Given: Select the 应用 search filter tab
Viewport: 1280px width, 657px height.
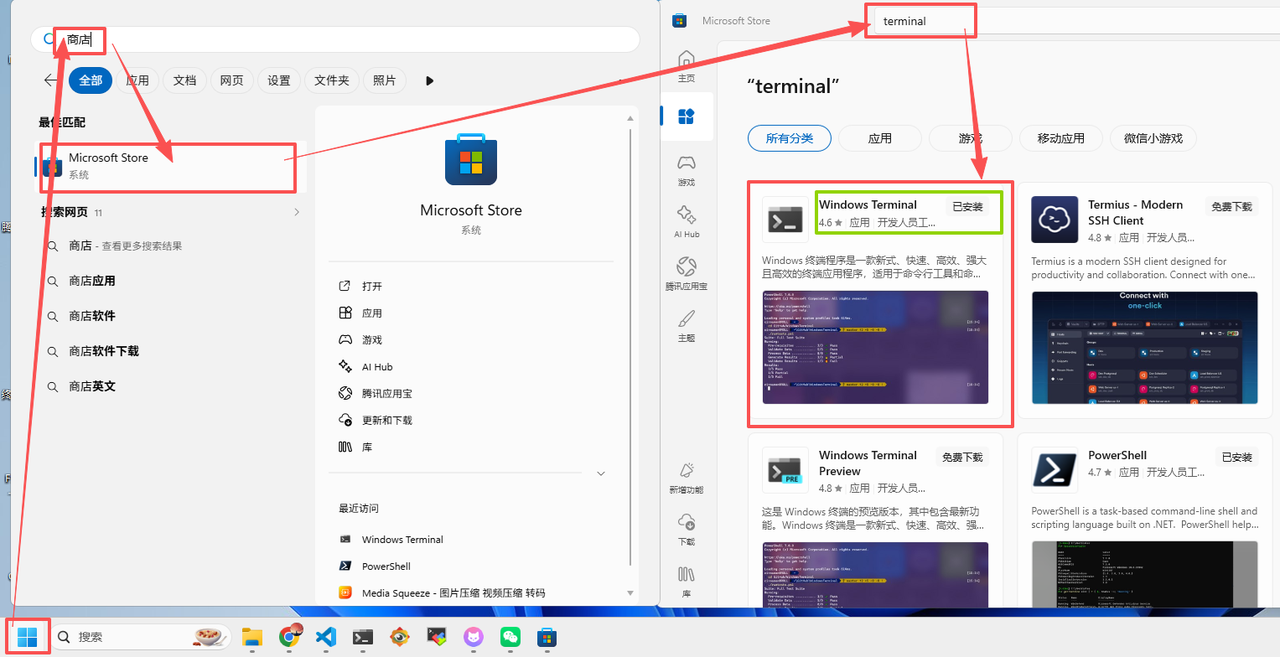Looking at the screenshot, I should coord(138,80).
